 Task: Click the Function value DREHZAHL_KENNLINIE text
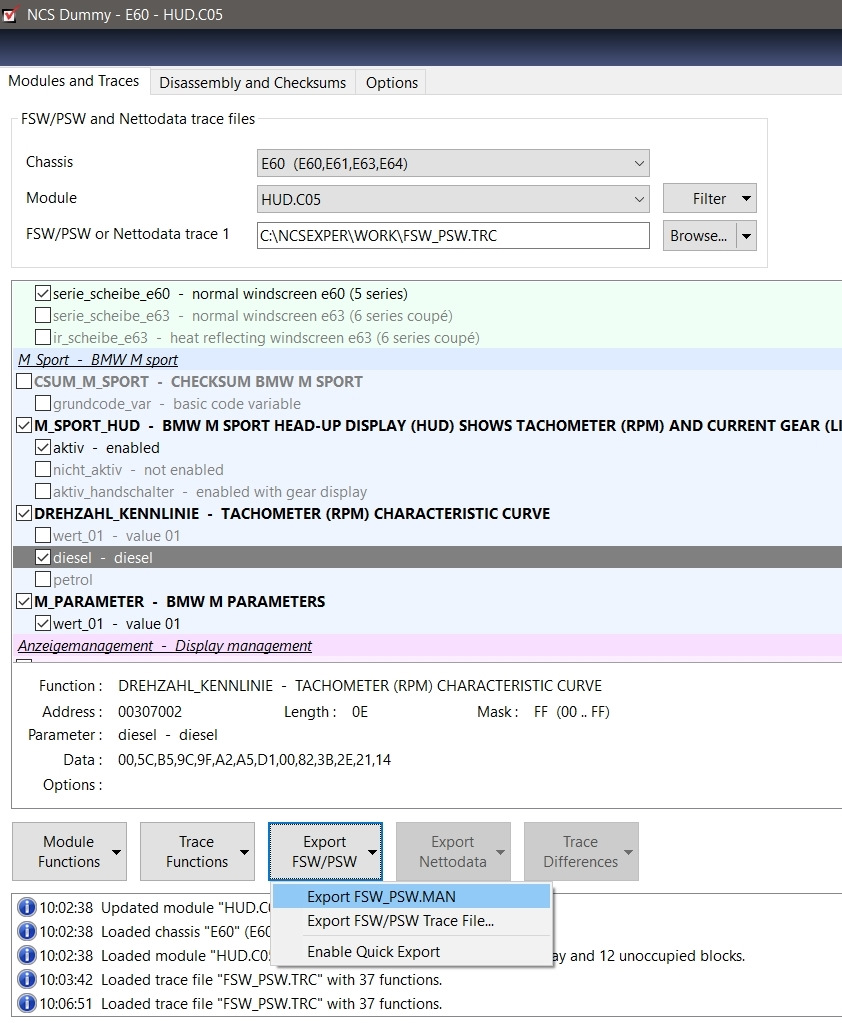tap(360, 686)
